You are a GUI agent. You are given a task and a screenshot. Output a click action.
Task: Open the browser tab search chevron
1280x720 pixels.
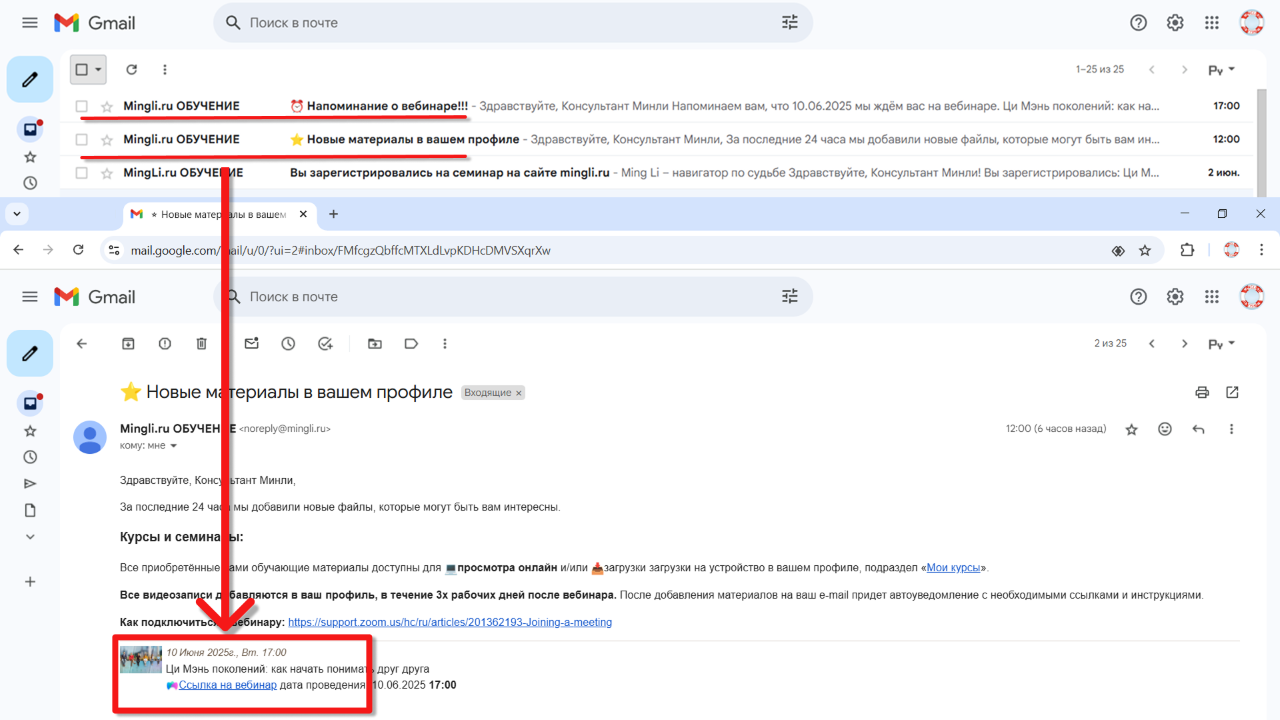(x=17, y=214)
